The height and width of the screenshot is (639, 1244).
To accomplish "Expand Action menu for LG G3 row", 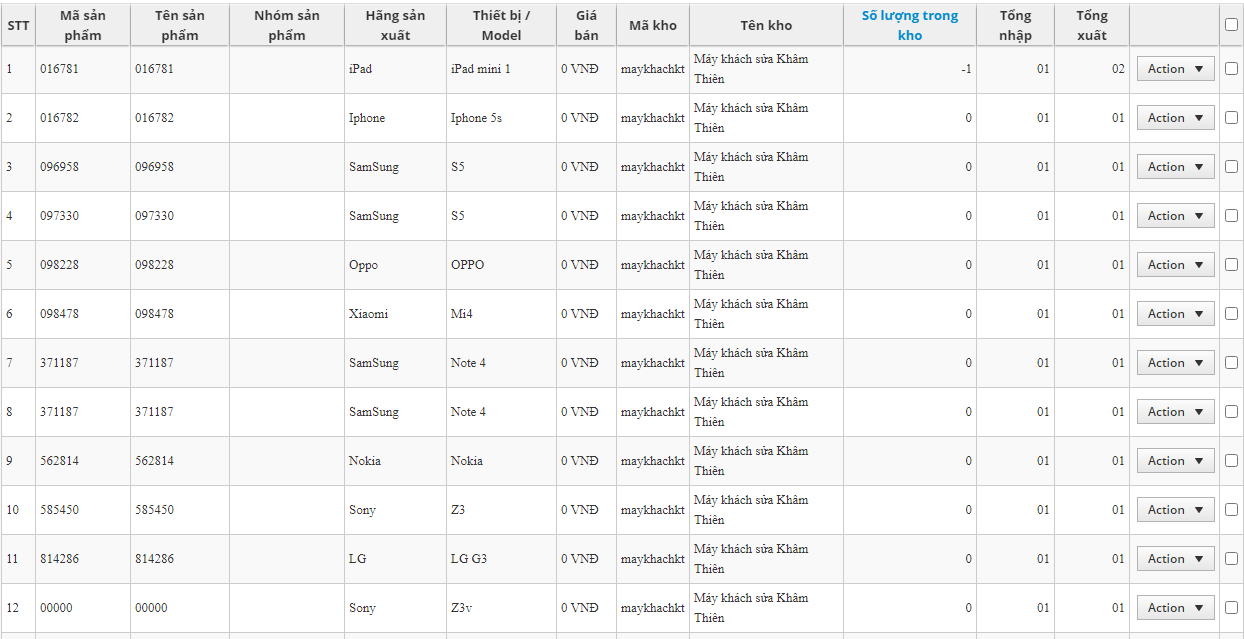I will [x=1175, y=559].
